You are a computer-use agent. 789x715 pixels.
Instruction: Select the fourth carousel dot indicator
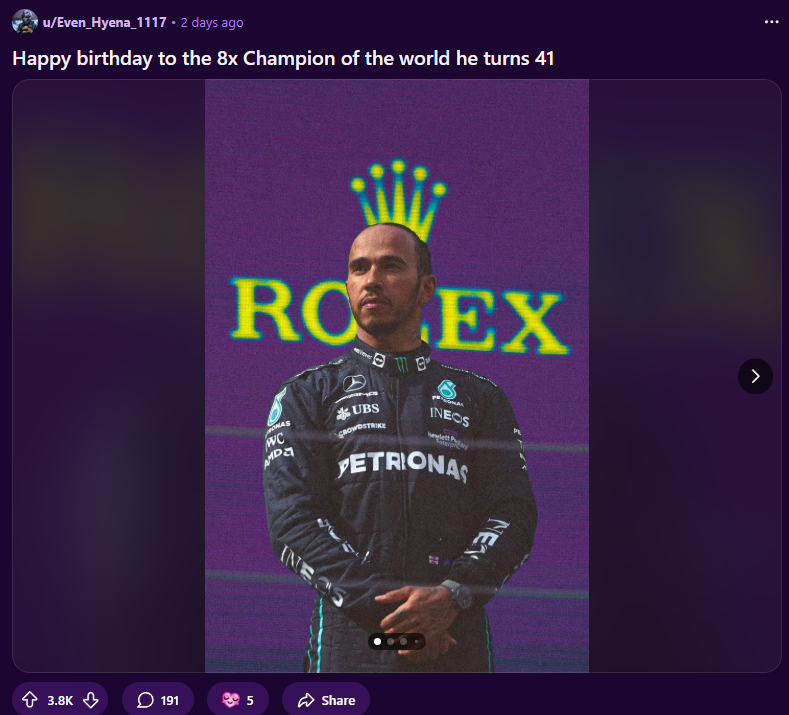pyautogui.click(x=416, y=642)
